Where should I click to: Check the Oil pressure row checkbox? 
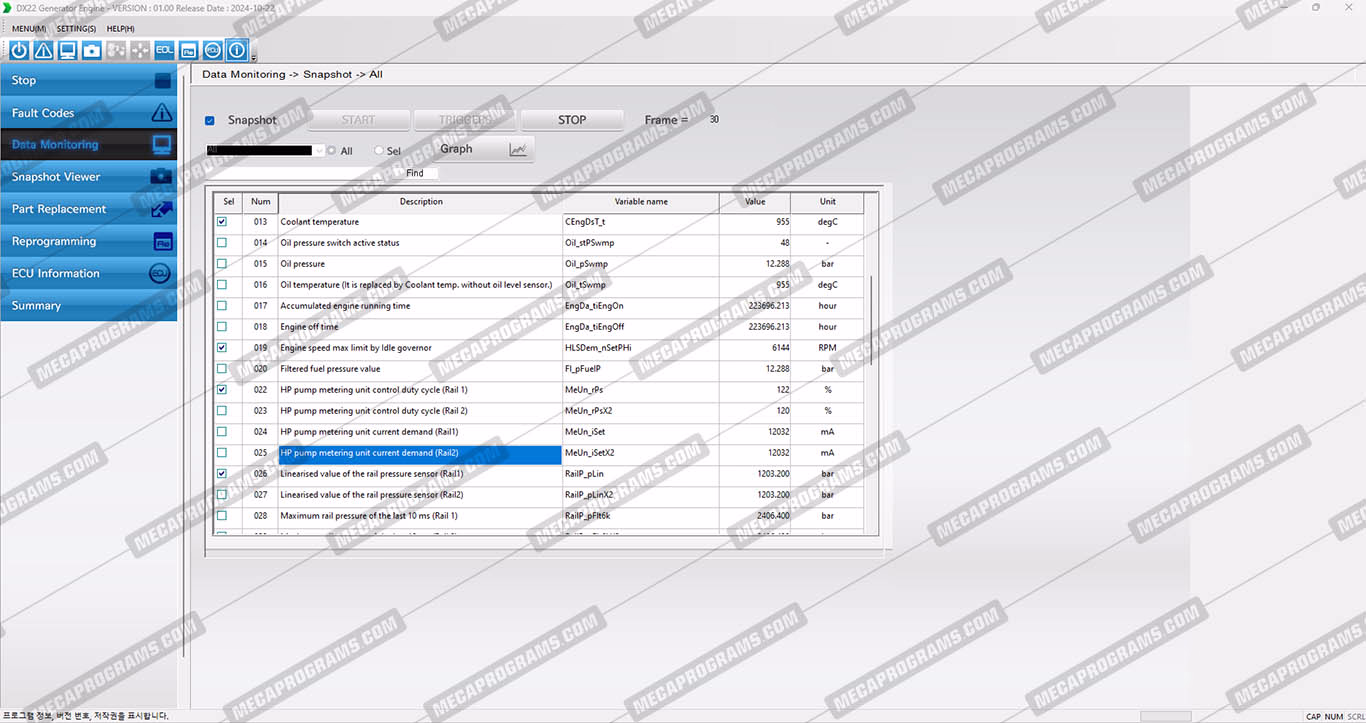[x=222, y=264]
